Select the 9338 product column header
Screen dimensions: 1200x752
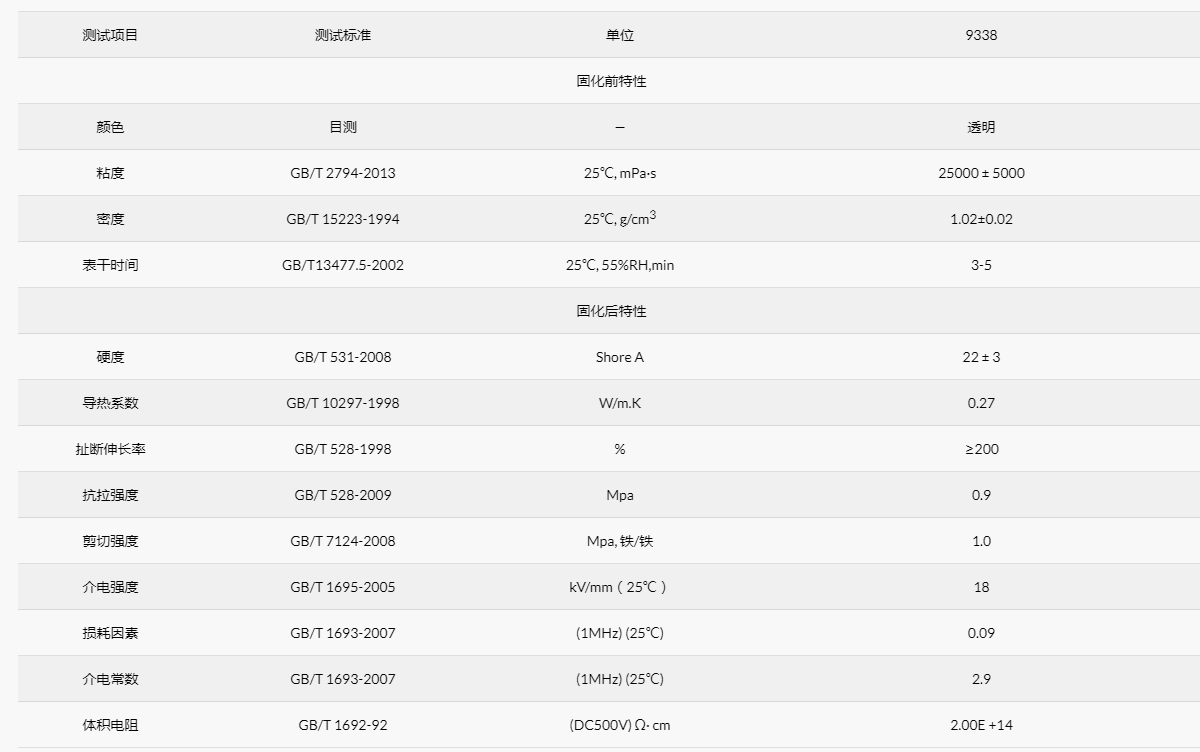click(x=981, y=35)
